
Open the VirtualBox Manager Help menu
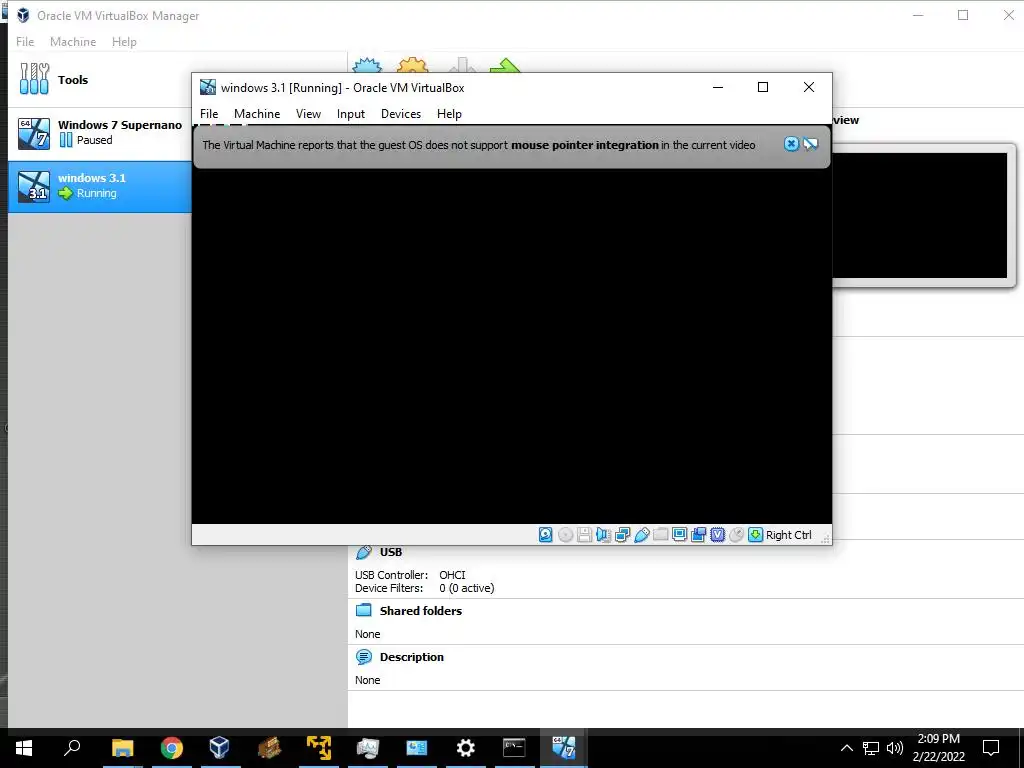point(124,42)
